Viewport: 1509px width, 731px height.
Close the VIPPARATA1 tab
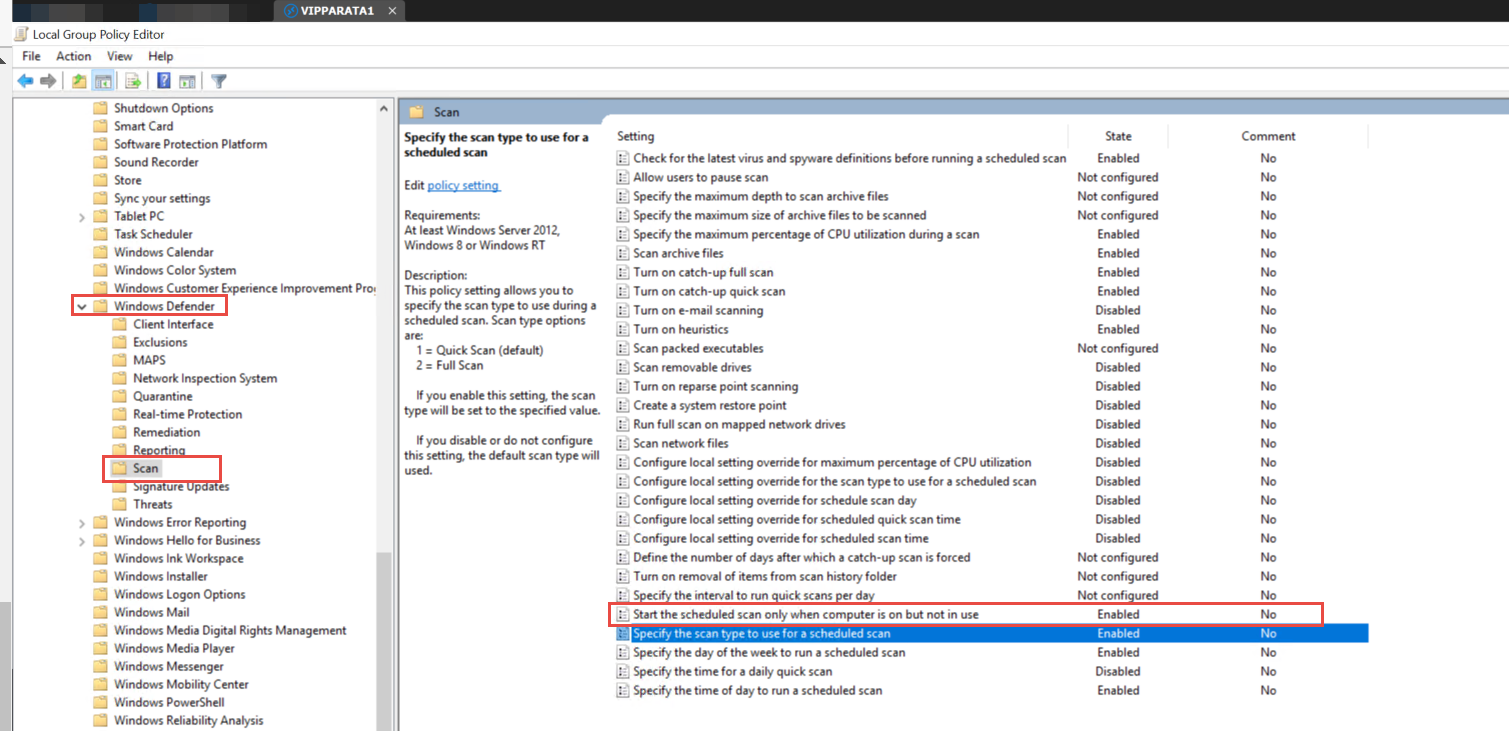(393, 11)
